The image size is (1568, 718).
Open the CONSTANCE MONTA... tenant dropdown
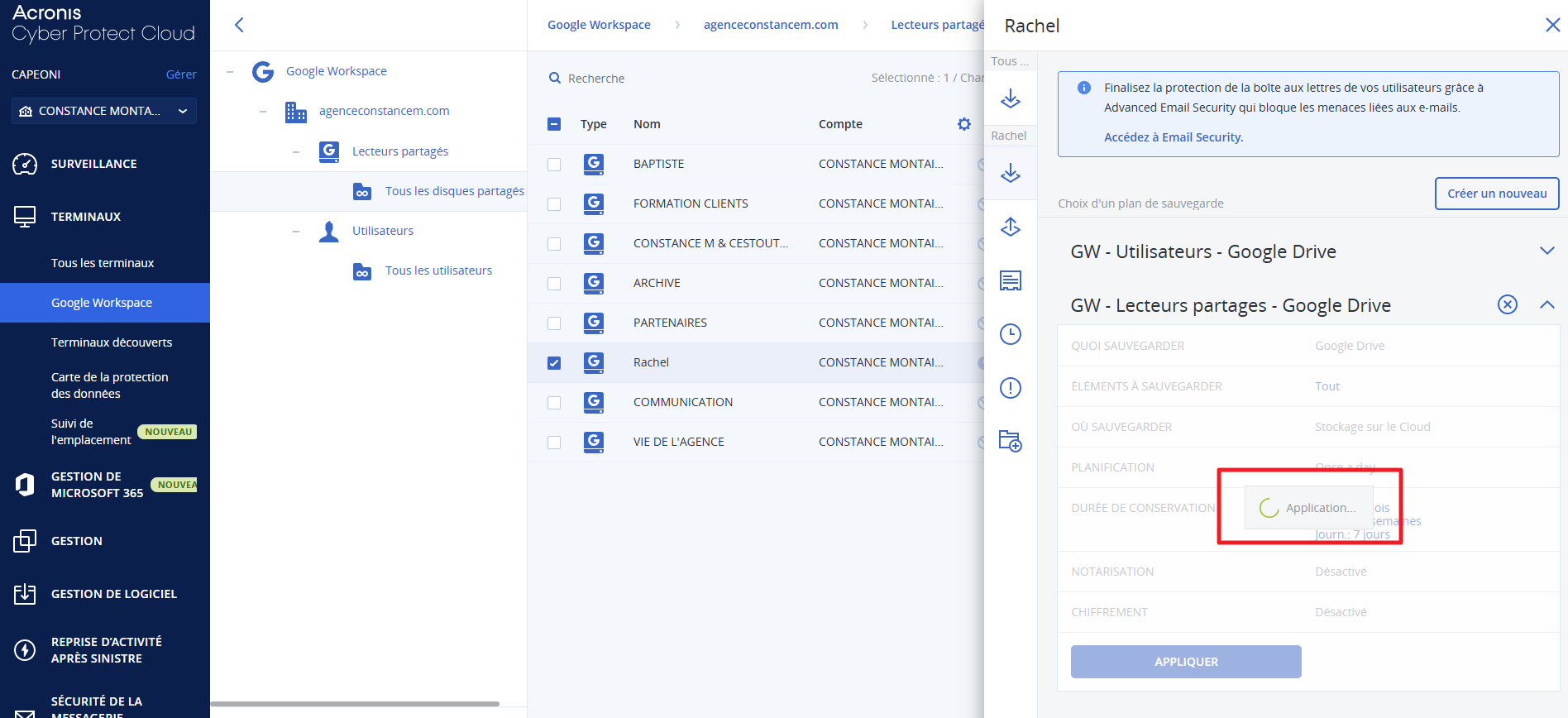pyautogui.click(x=104, y=111)
